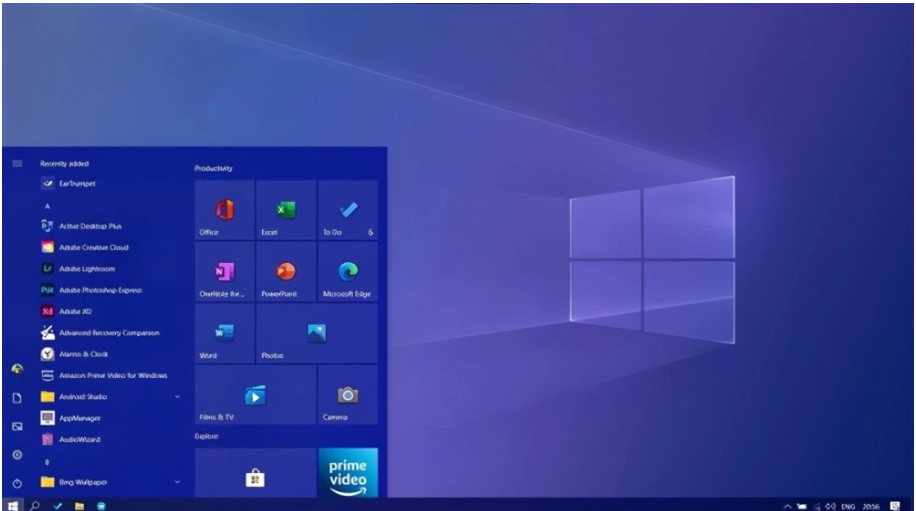Viewport: 916px width, 511px height.
Task: Open the volume control in system tray
Action: (x=830, y=506)
